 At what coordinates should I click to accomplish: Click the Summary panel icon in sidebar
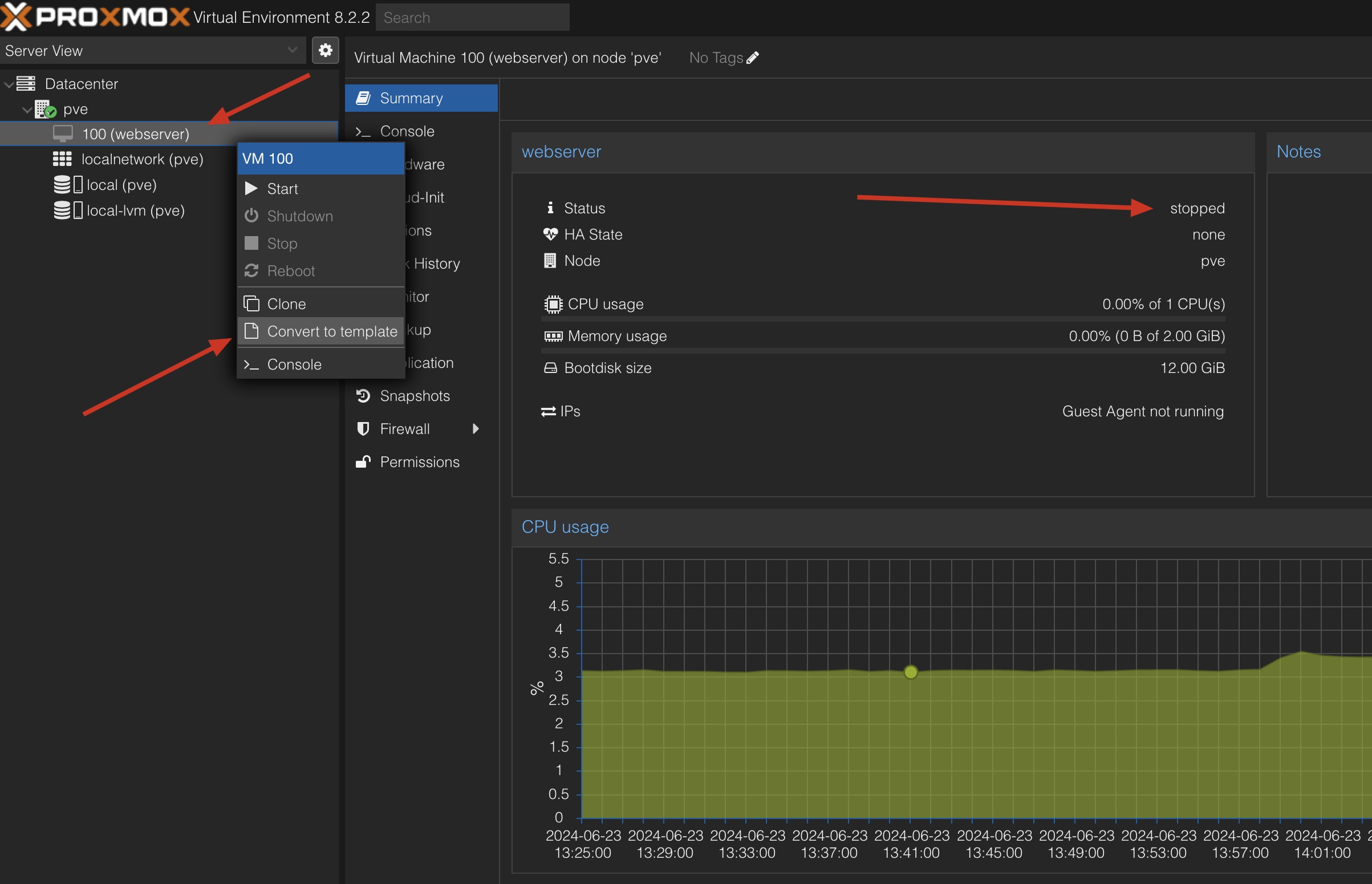[x=365, y=97]
